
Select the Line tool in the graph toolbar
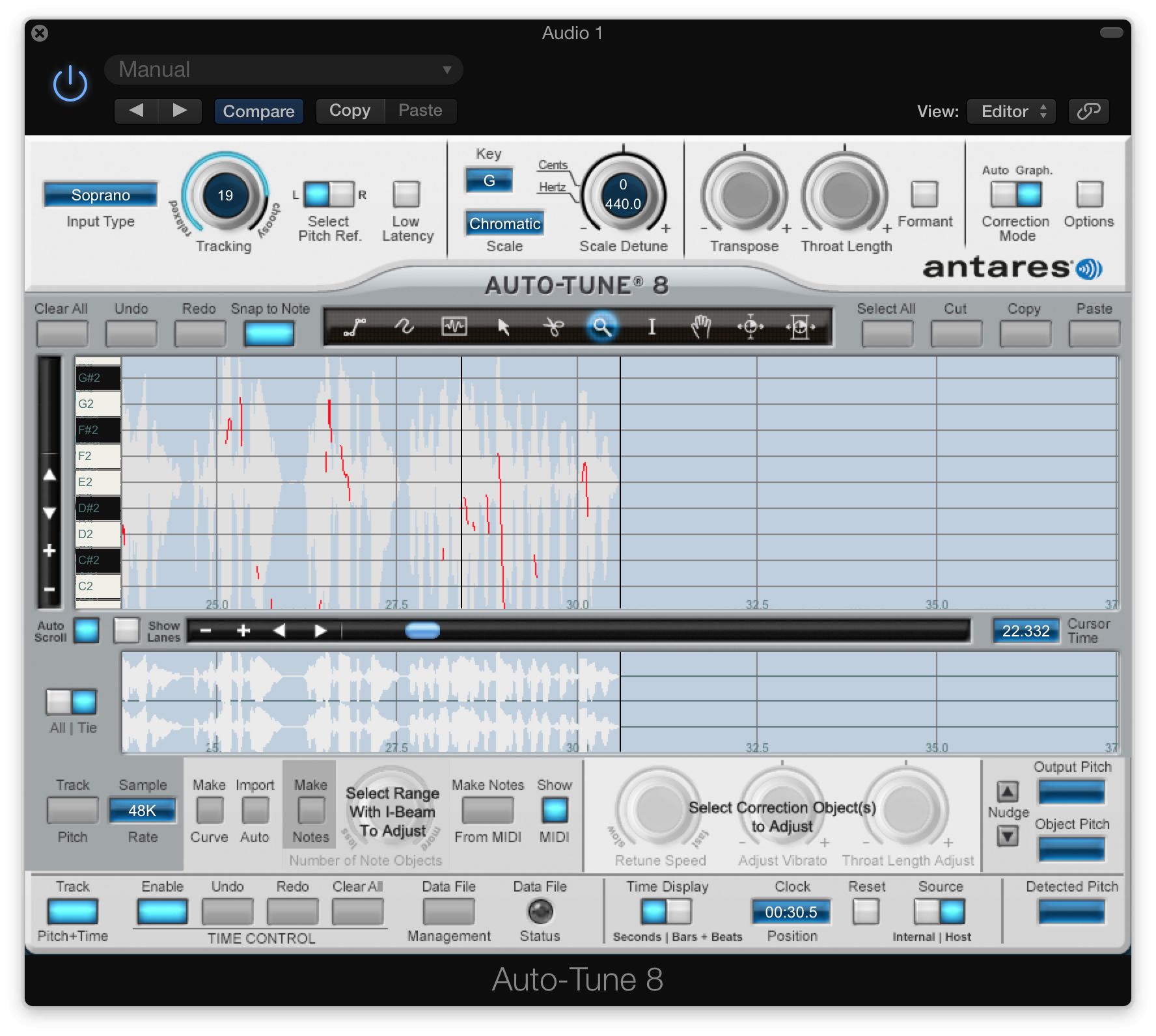[x=355, y=326]
